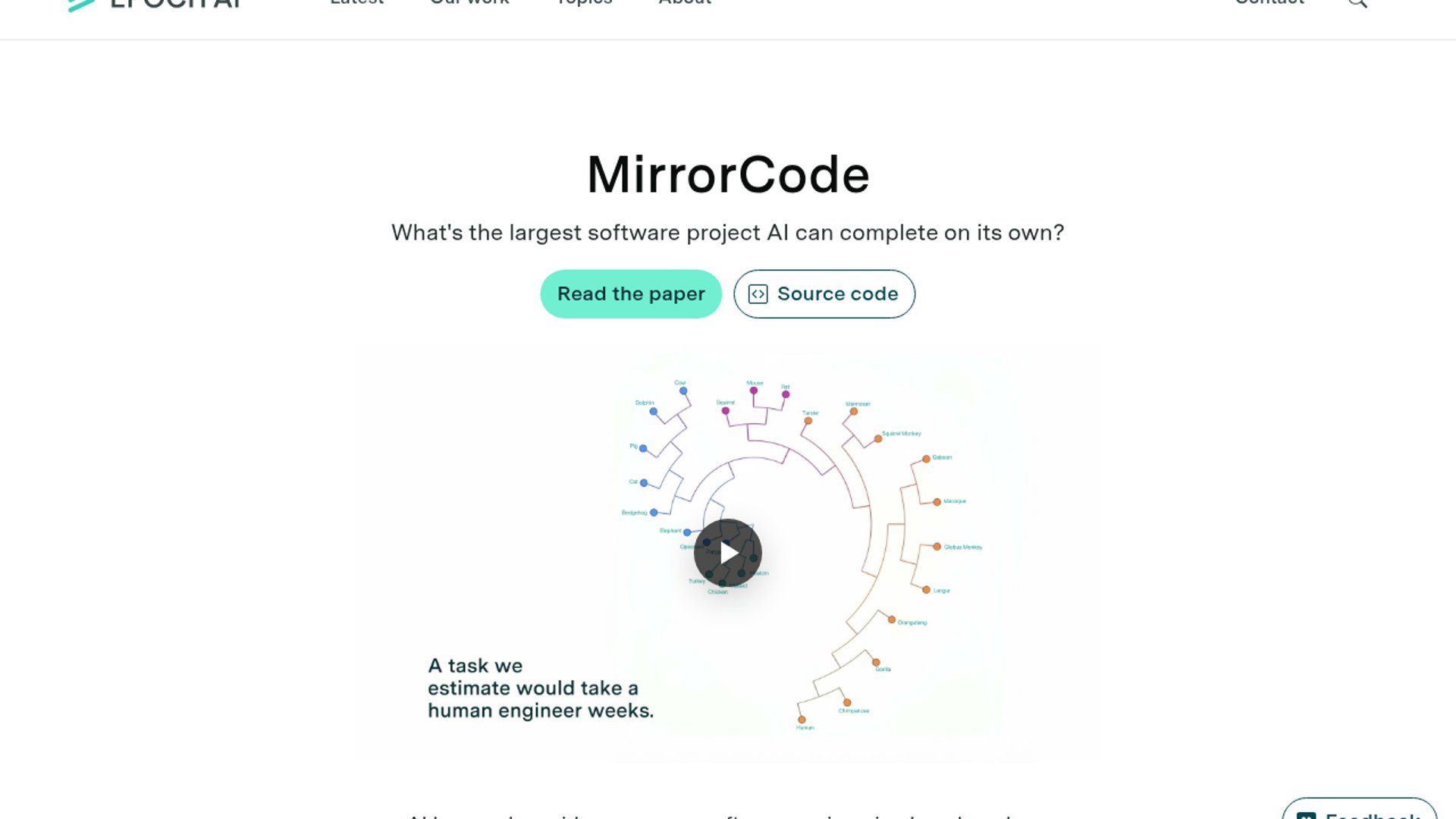The width and height of the screenshot is (1456, 819).
Task: Click the Mouse node in the video thumbnail
Action: tap(753, 391)
